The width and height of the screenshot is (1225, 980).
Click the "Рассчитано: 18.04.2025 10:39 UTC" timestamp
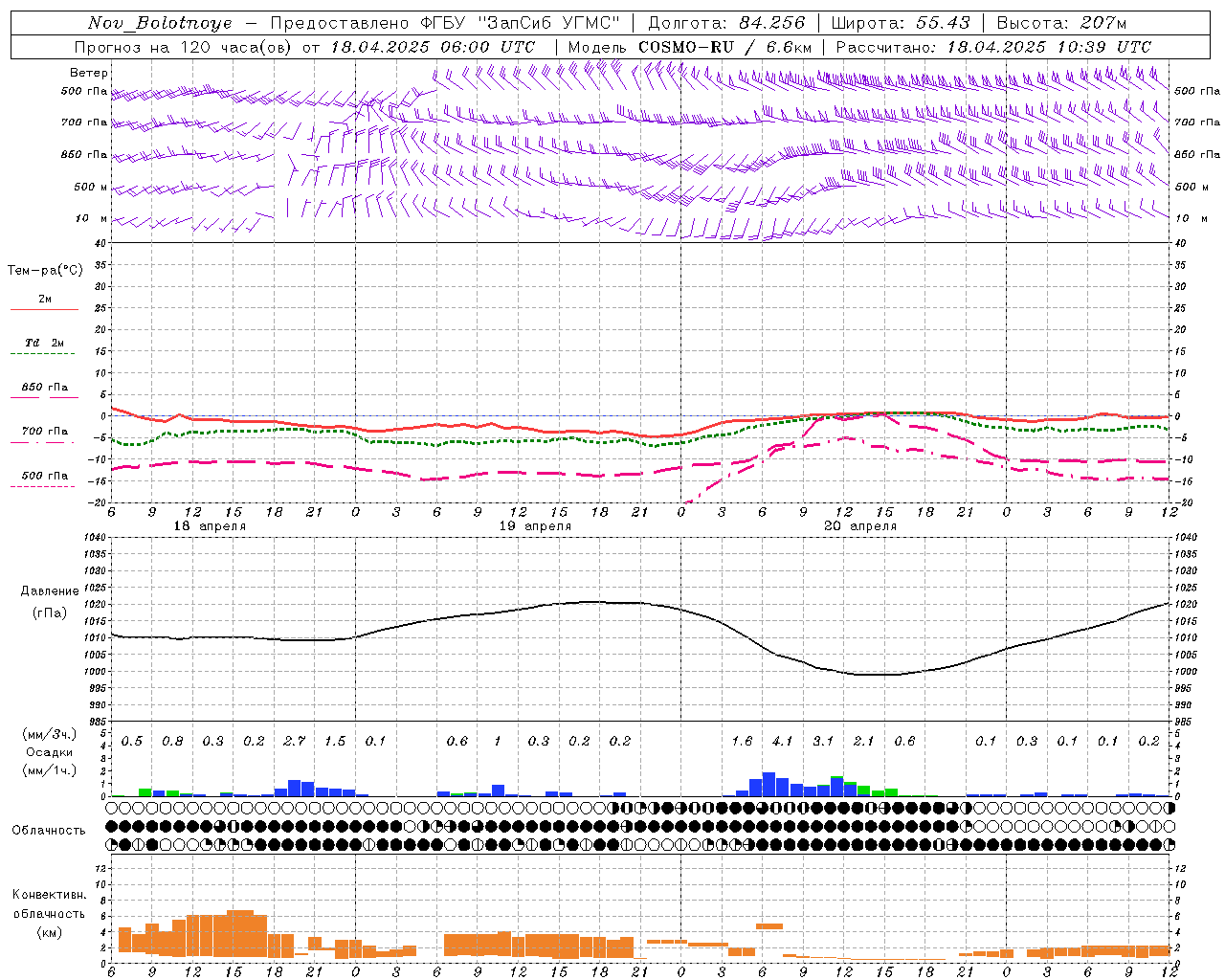point(993,47)
